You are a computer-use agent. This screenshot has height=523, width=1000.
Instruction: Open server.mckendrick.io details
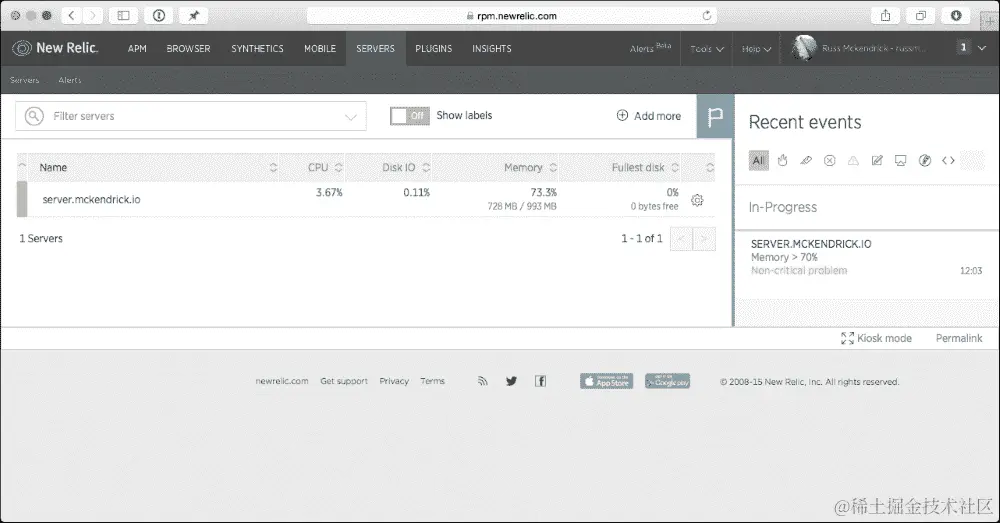pos(91,199)
